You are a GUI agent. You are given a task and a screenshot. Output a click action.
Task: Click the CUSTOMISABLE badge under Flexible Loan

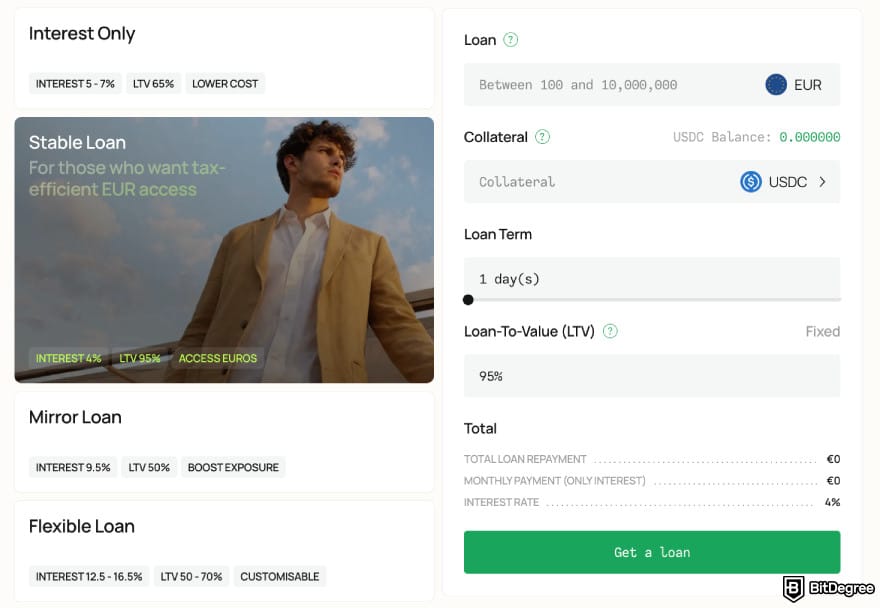pos(280,576)
